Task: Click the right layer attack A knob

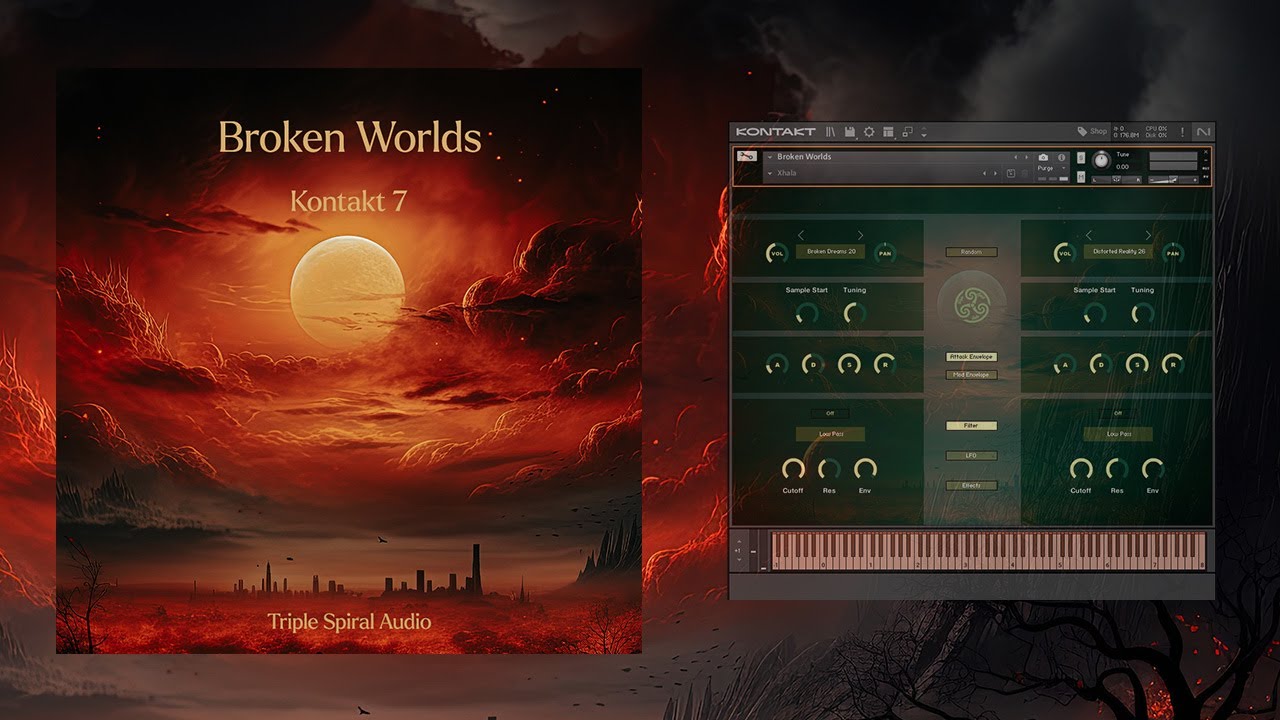Action: point(1065,365)
